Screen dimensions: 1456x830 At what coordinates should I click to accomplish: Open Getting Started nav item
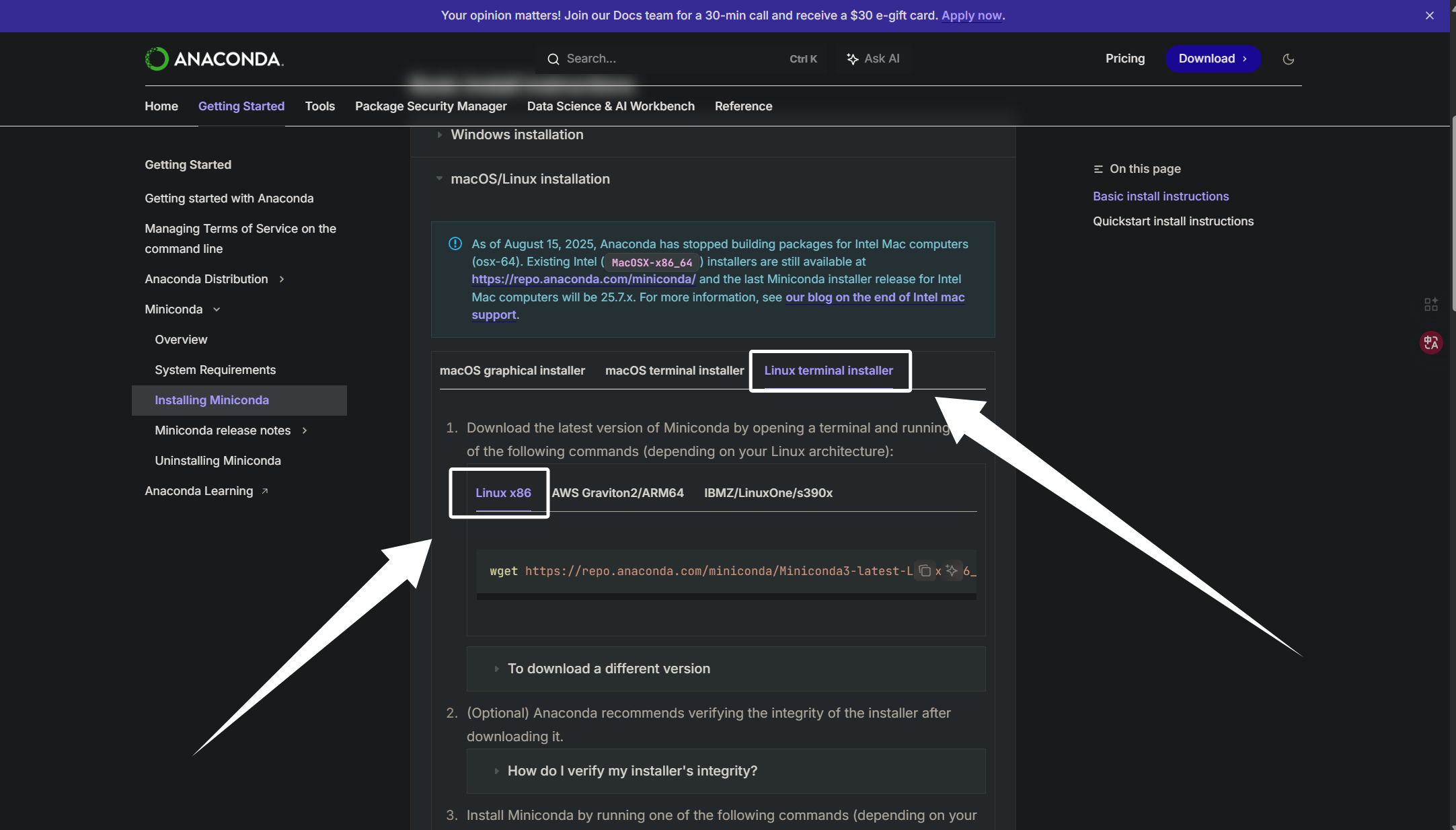(x=241, y=106)
